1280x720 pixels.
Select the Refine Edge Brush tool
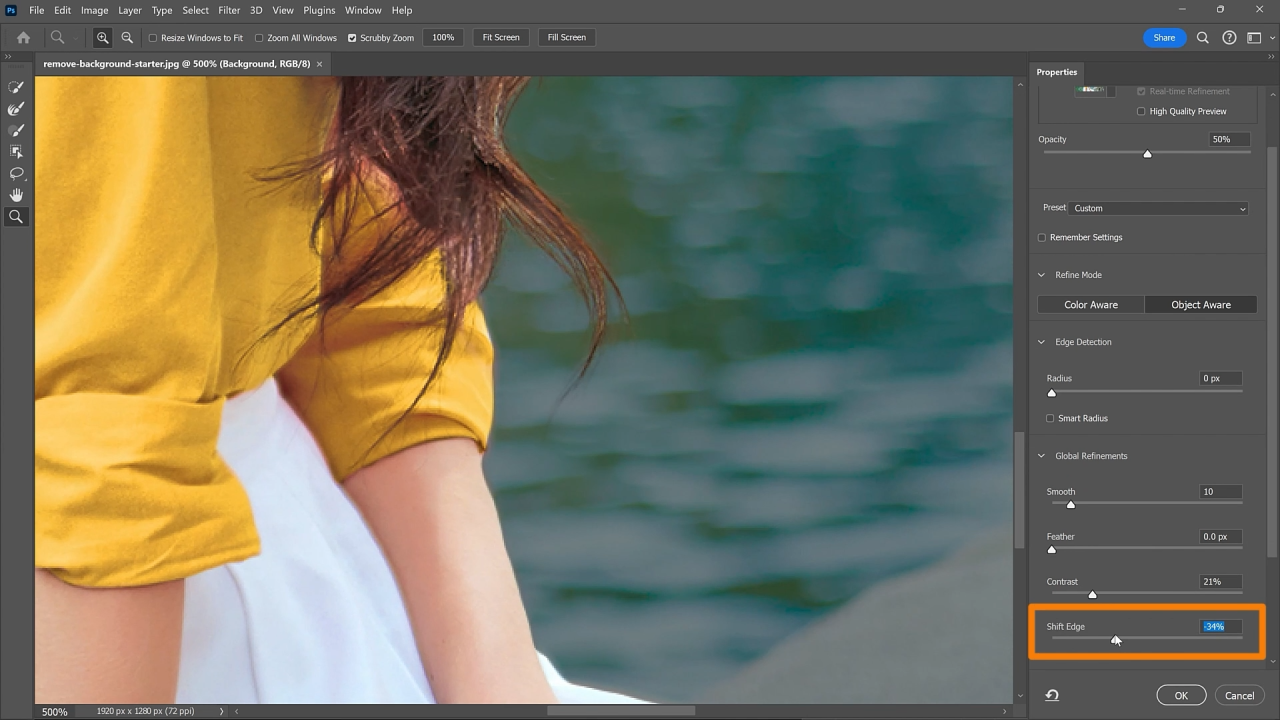pos(16,109)
